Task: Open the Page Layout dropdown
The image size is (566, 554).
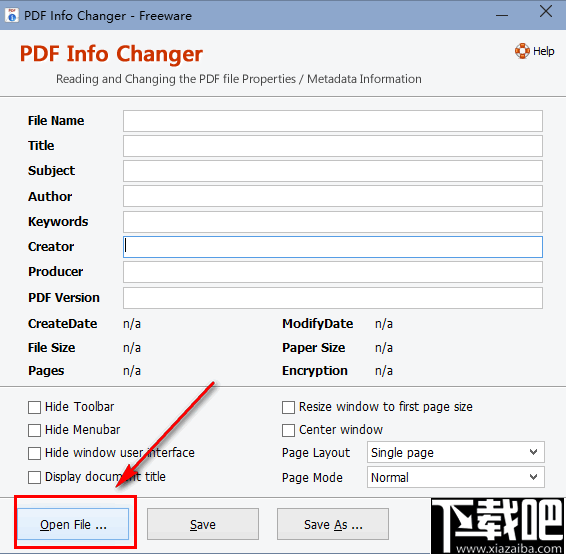Action: [x=456, y=452]
